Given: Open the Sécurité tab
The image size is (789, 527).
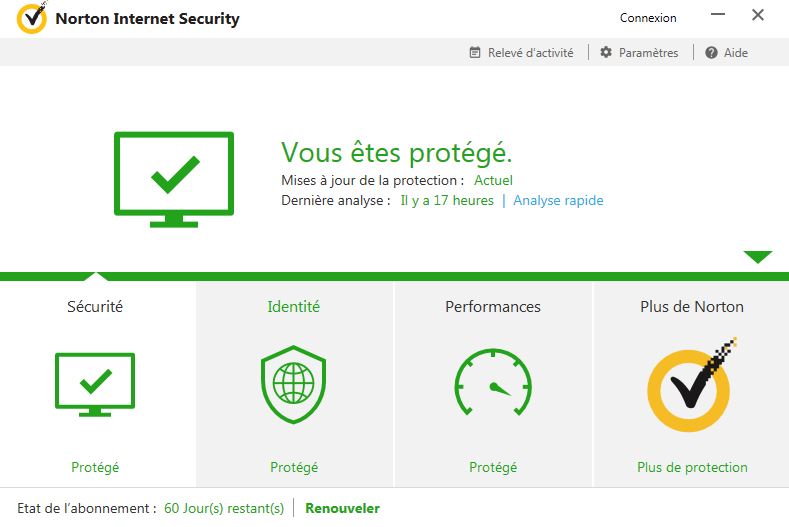Looking at the screenshot, I should pyautogui.click(x=95, y=307).
